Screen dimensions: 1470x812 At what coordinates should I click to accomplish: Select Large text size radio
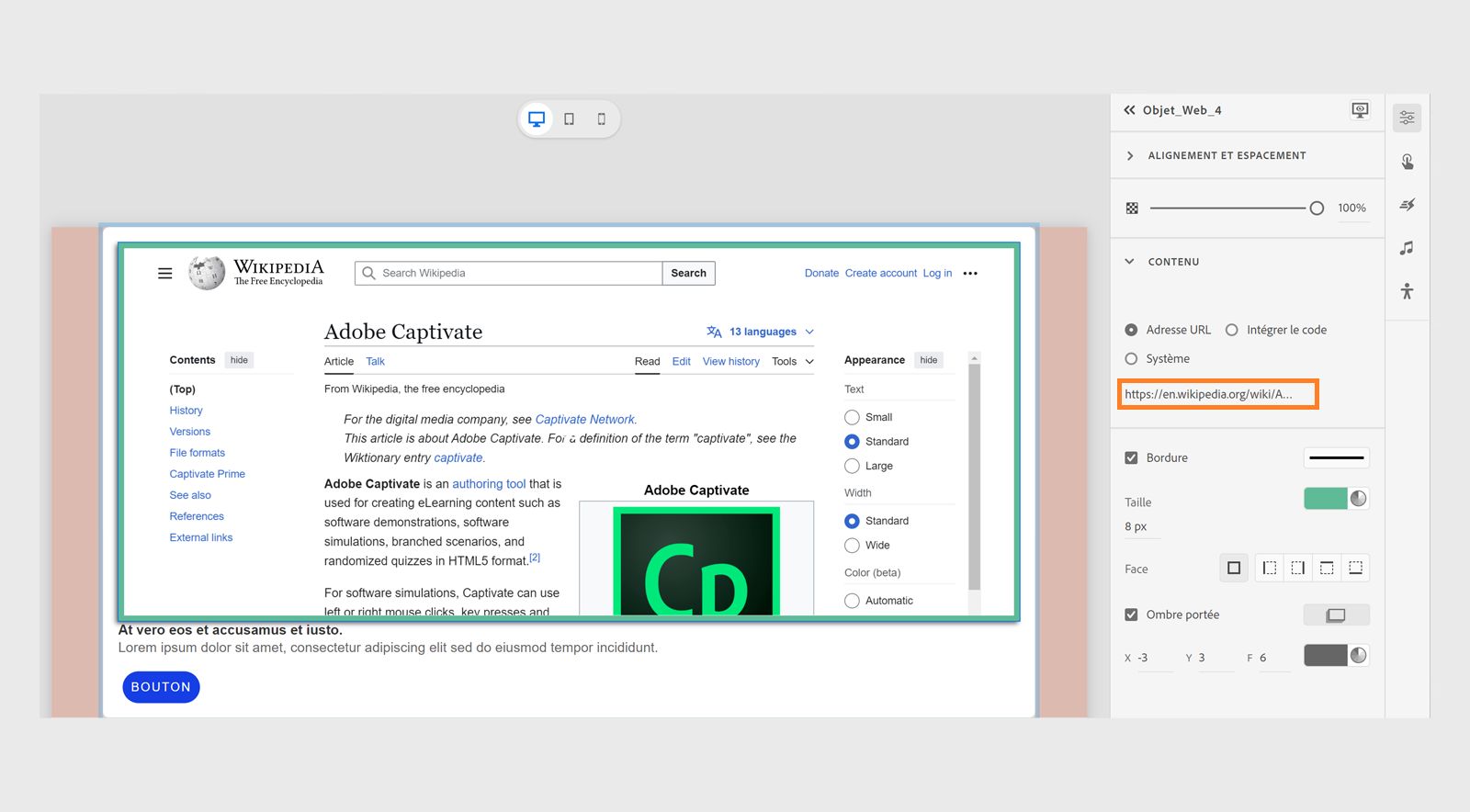(852, 466)
